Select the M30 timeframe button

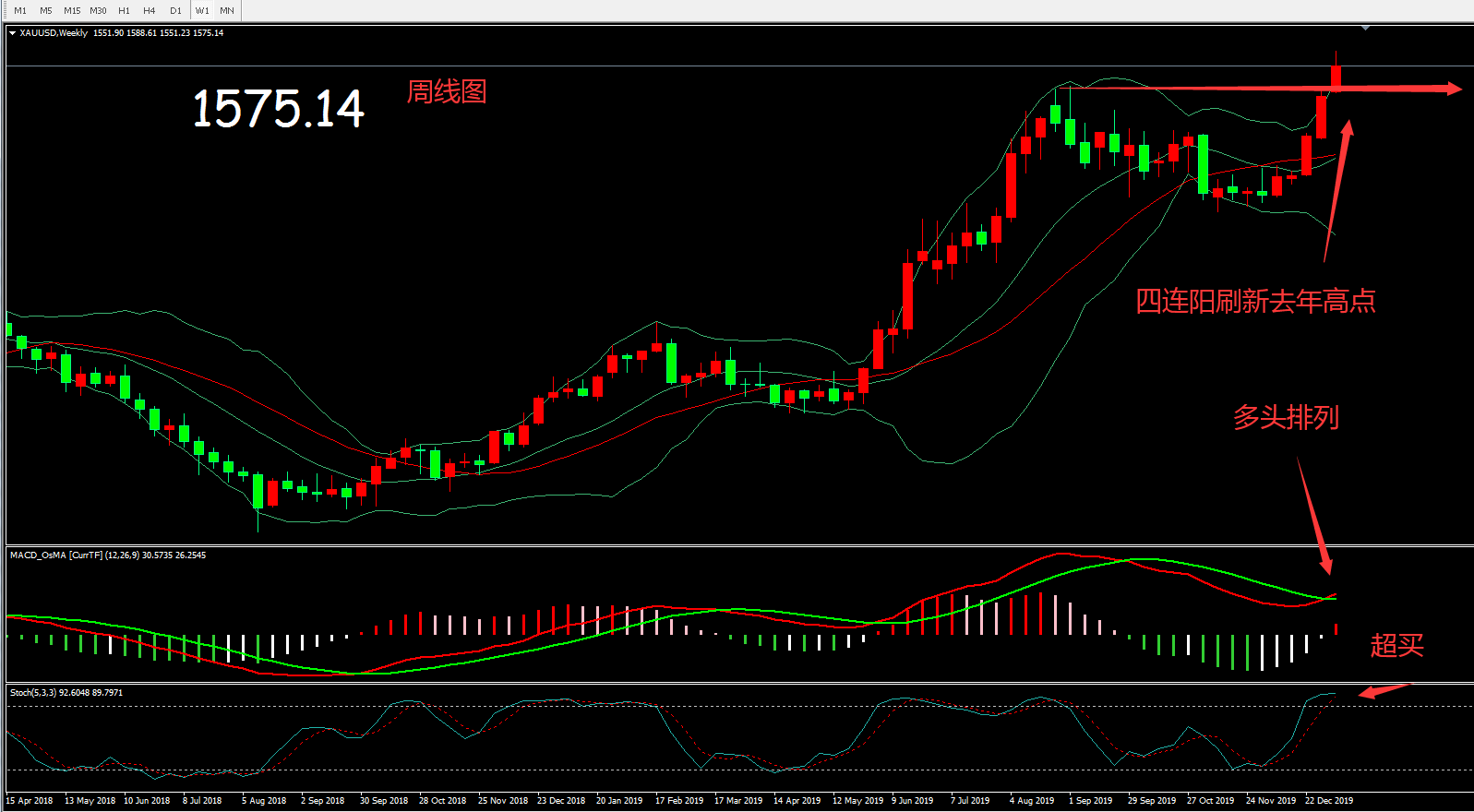point(98,11)
